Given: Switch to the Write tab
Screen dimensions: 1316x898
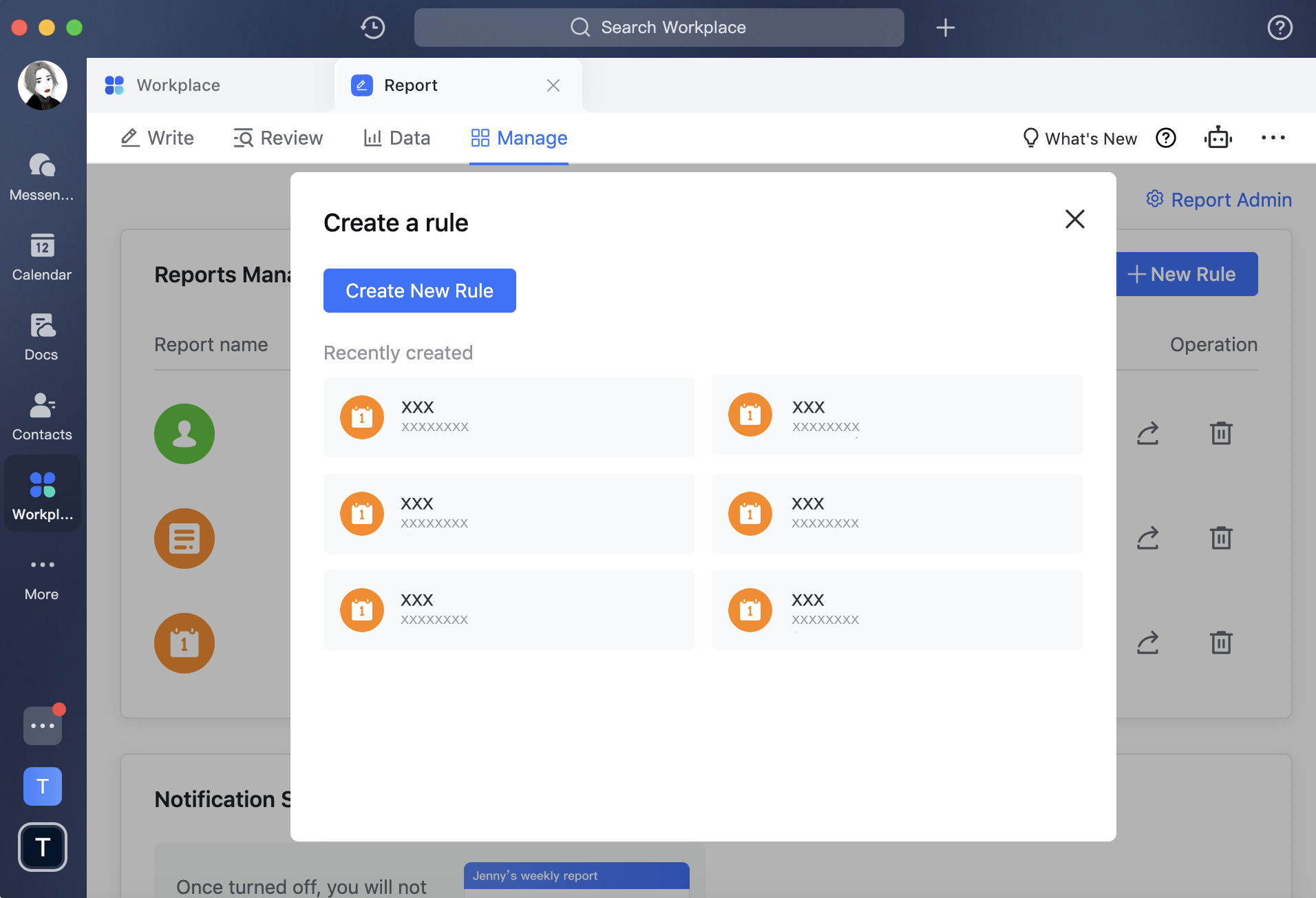Looking at the screenshot, I should click(157, 138).
